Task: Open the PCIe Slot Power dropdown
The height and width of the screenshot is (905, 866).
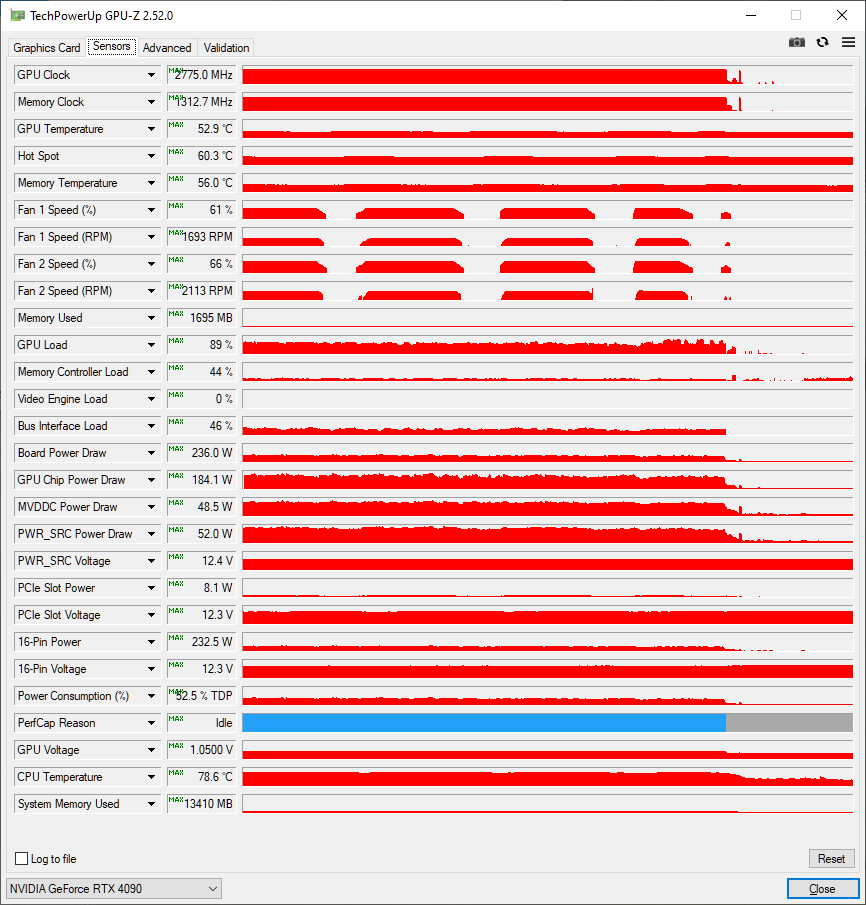Action: [151, 588]
